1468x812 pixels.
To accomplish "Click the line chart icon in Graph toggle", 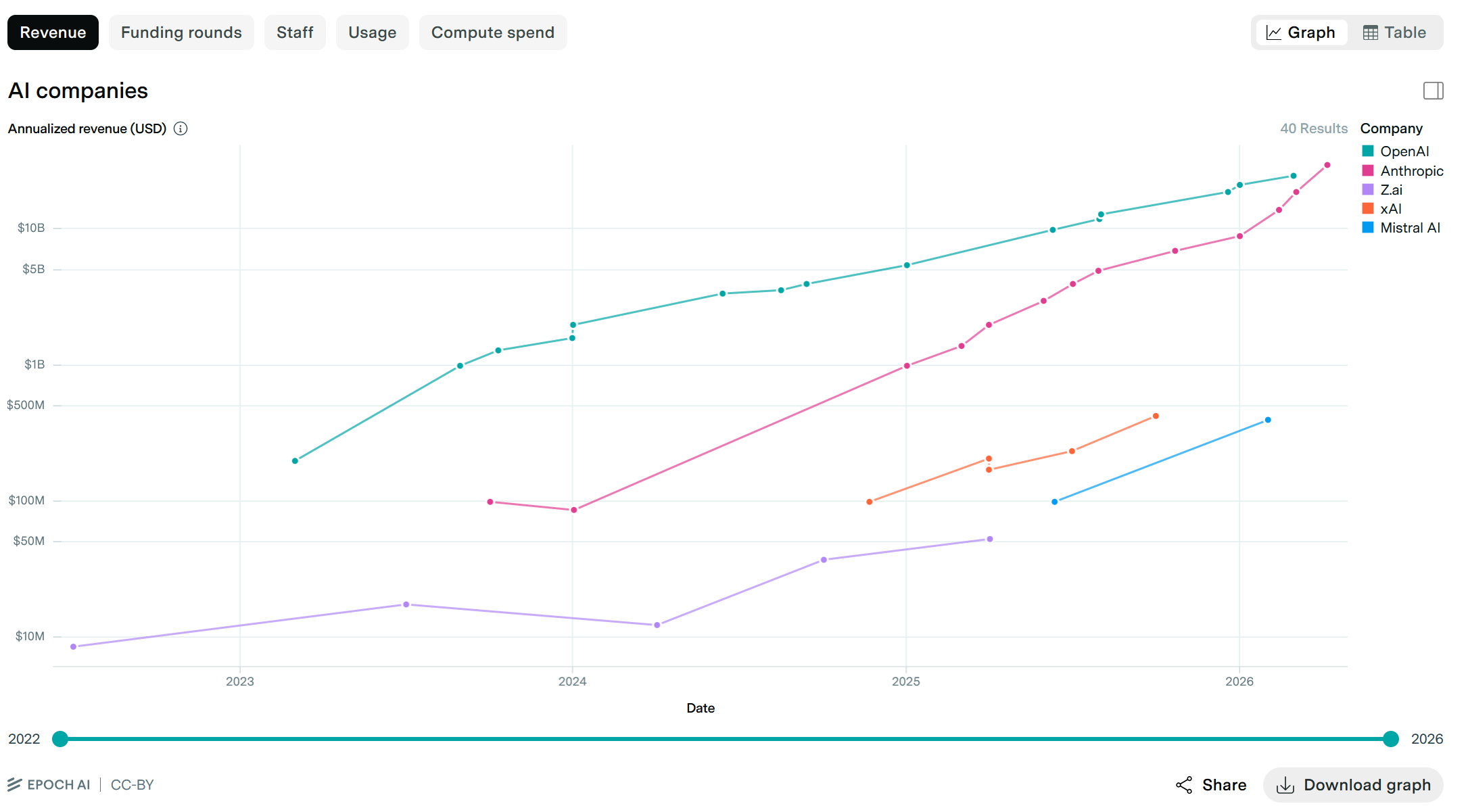I will (x=1274, y=32).
